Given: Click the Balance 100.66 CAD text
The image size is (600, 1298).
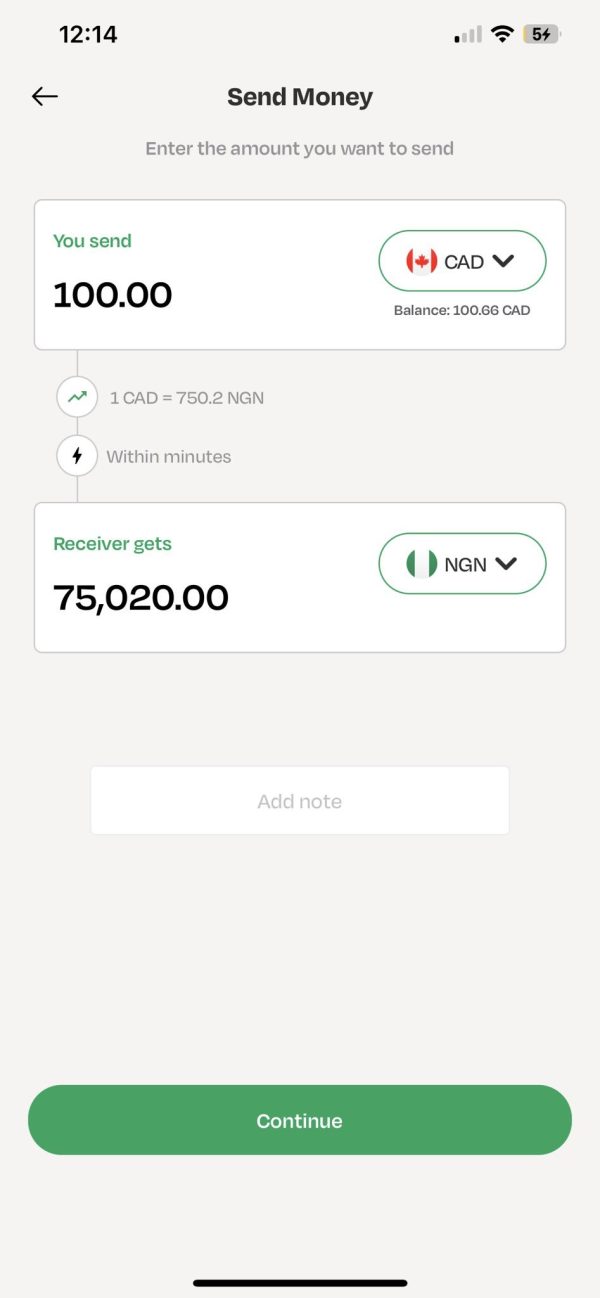Looking at the screenshot, I should (x=462, y=310).
